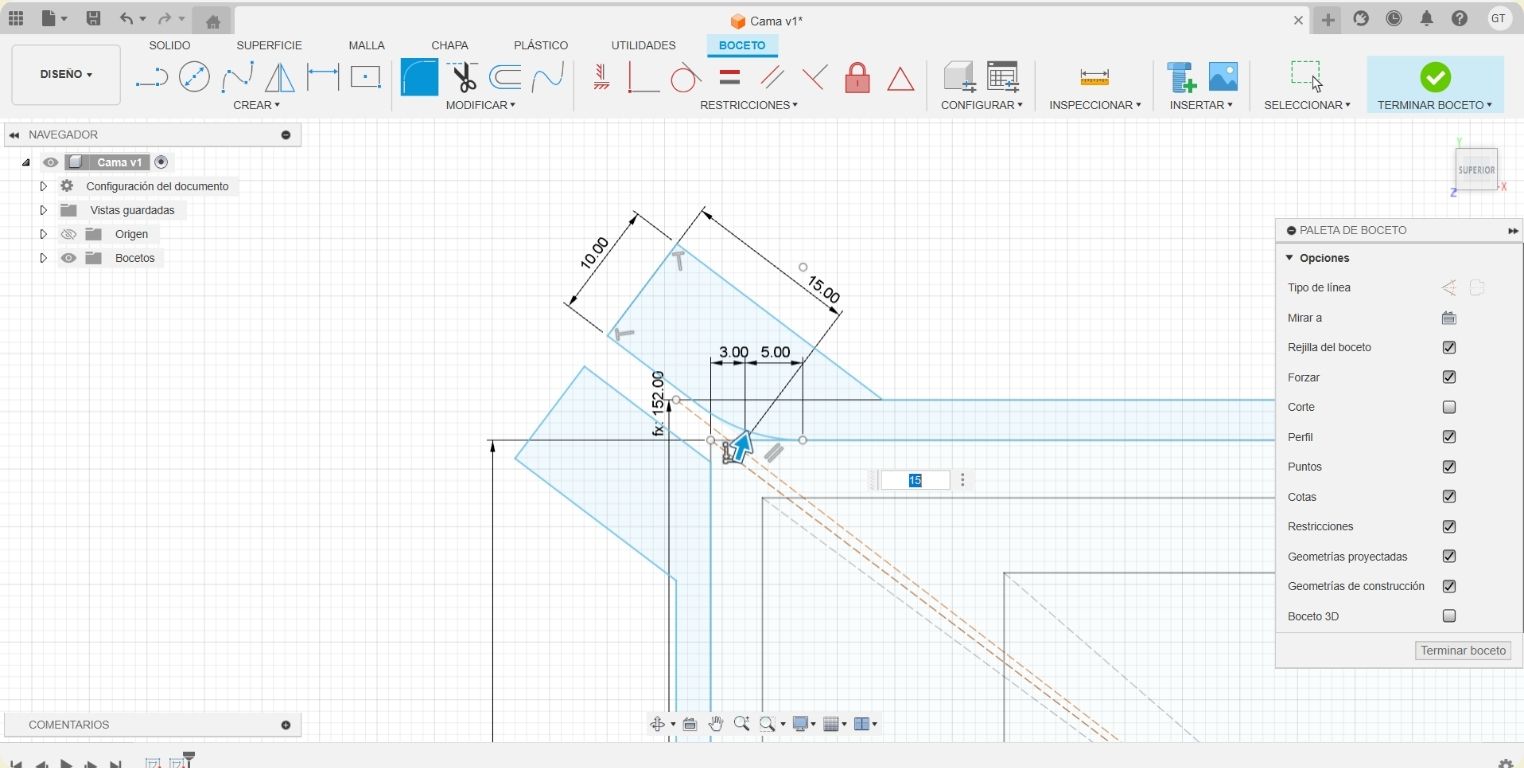Screen dimensions: 1524x768
Task: Toggle Restricciones checkbox in palette
Action: [x=1449, y=527]
